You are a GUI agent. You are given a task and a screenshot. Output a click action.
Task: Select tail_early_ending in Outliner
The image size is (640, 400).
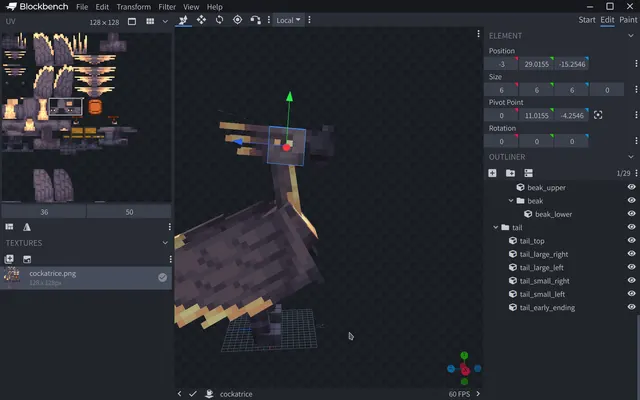pos(547,307)
